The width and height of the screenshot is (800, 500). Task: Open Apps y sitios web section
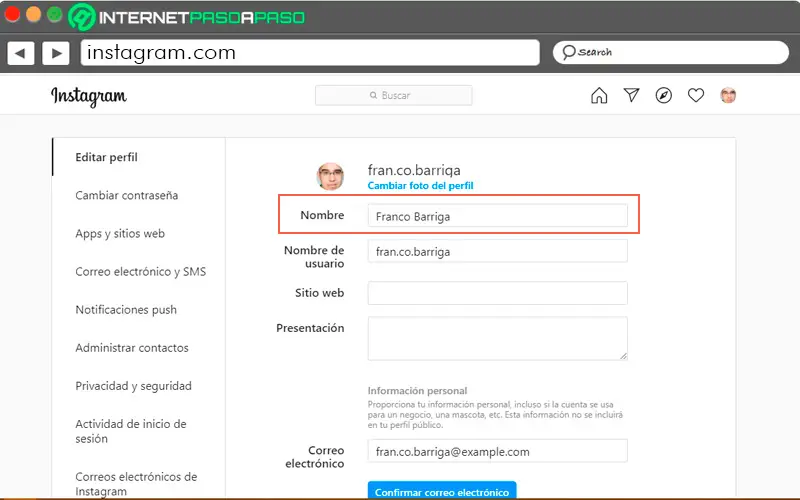120,234
